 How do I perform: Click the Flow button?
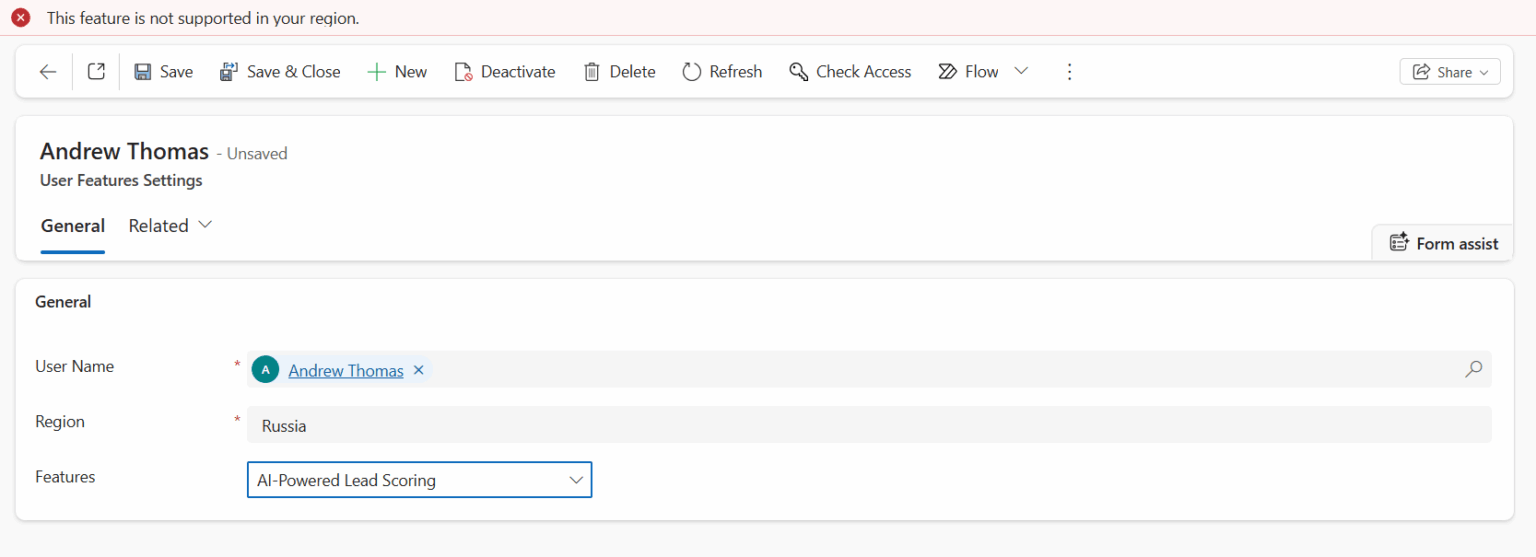click(969, 72)
